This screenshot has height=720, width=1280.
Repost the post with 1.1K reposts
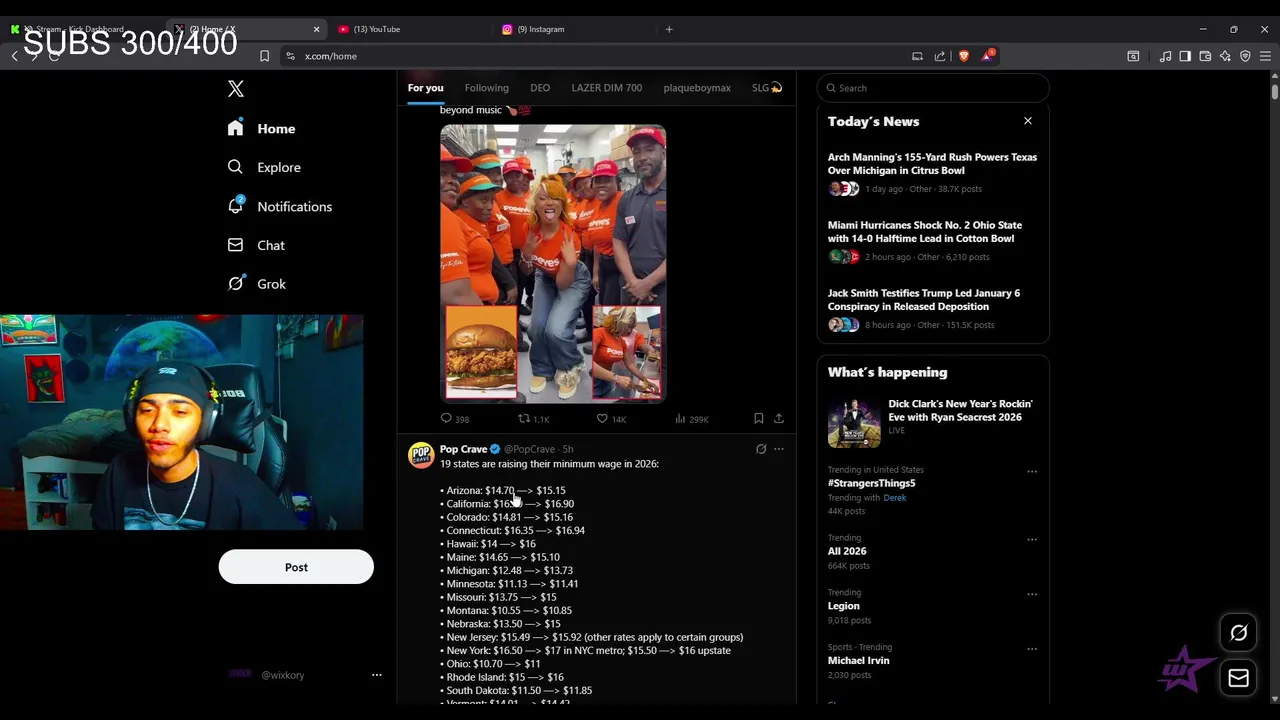(x=533, y=419)
